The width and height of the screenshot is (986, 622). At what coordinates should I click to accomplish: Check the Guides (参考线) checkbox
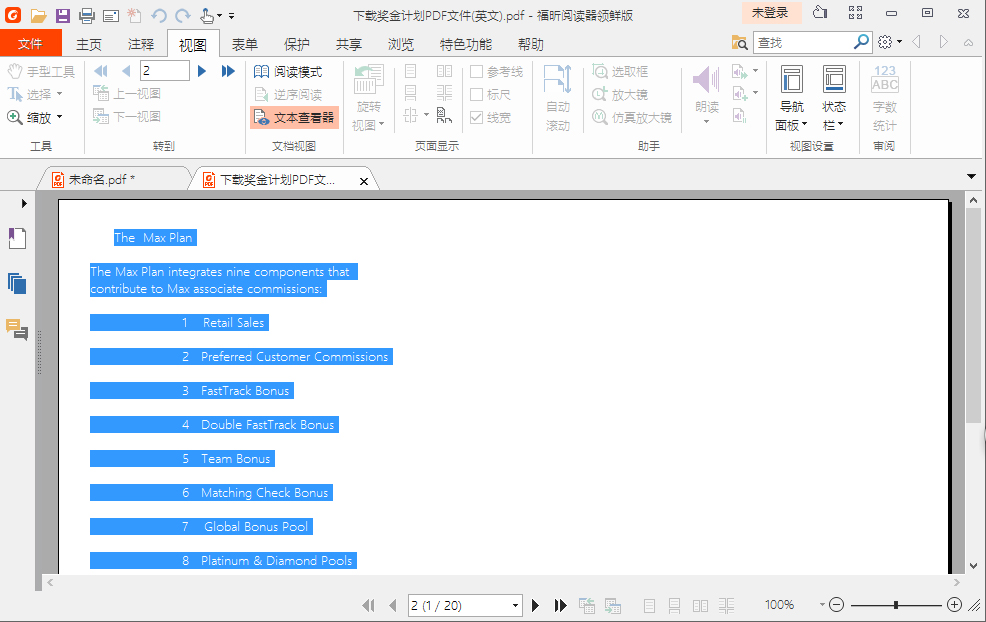475,70
